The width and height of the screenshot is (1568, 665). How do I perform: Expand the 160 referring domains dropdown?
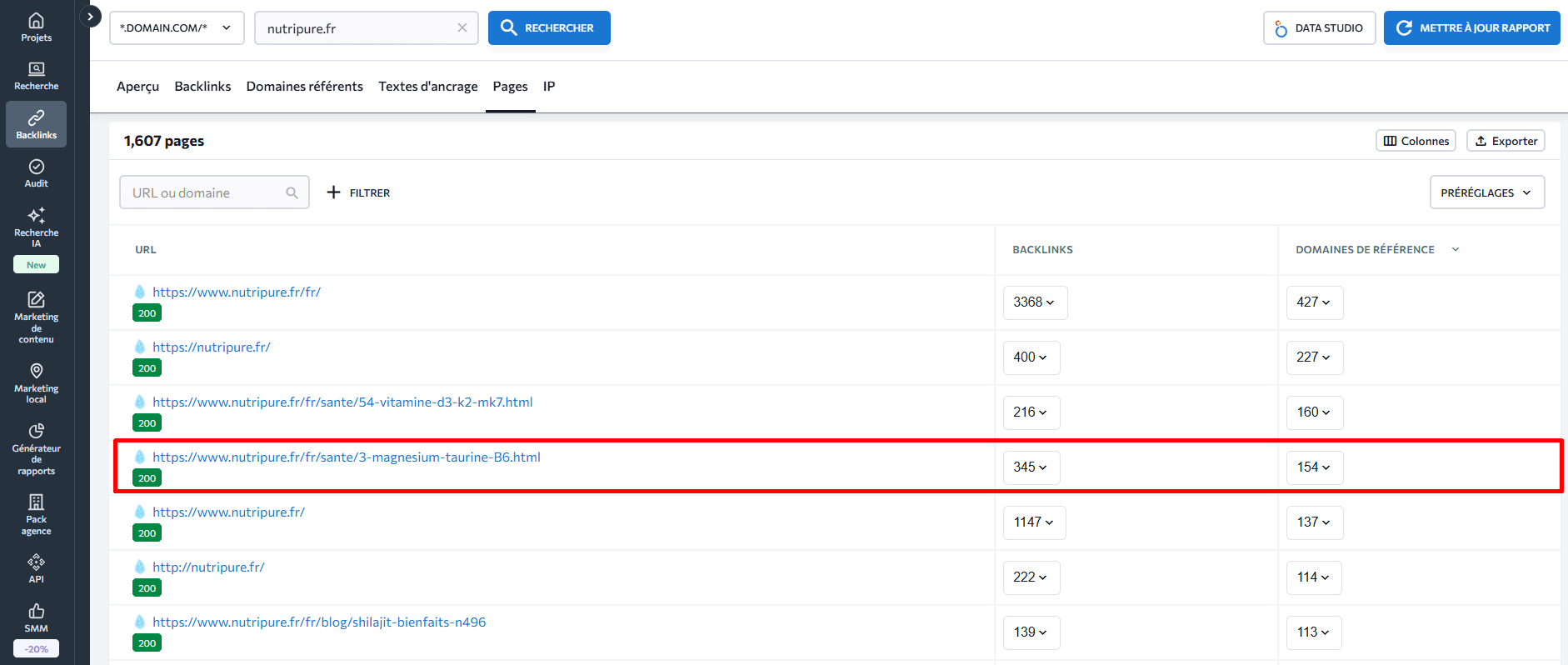coord(1315,412)
